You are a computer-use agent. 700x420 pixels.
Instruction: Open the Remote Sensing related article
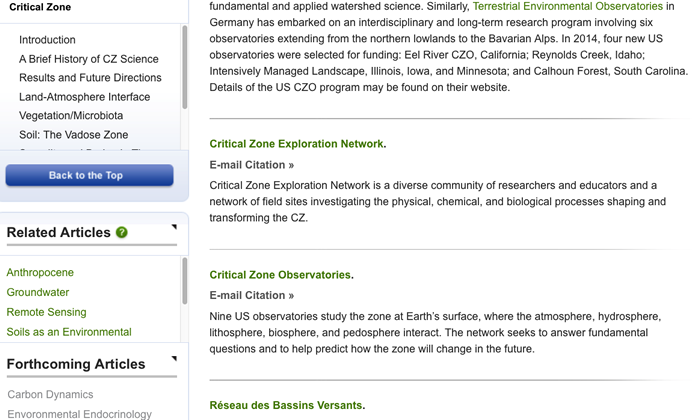coord(46,312)
